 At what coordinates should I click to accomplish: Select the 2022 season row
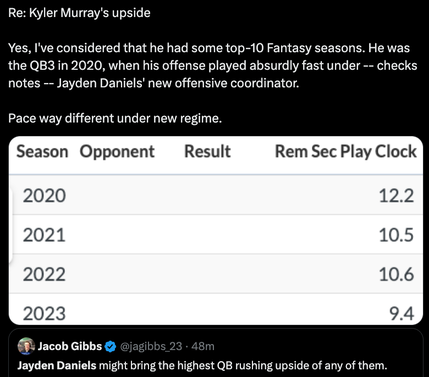216,274
